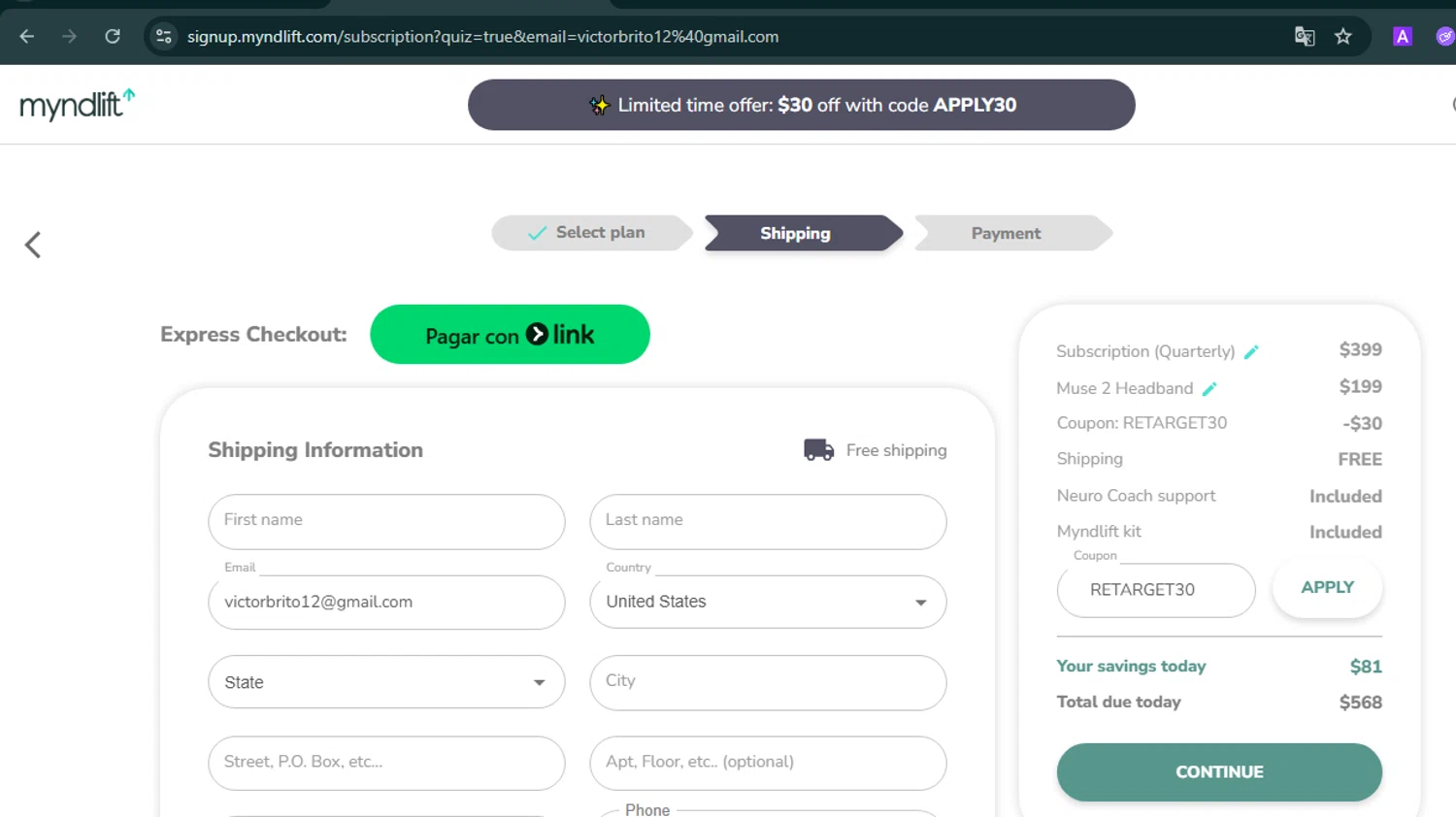This screenshot has width=1456, height=817.
Task: Click the CONTINUE button
Action: point(1219,772)
